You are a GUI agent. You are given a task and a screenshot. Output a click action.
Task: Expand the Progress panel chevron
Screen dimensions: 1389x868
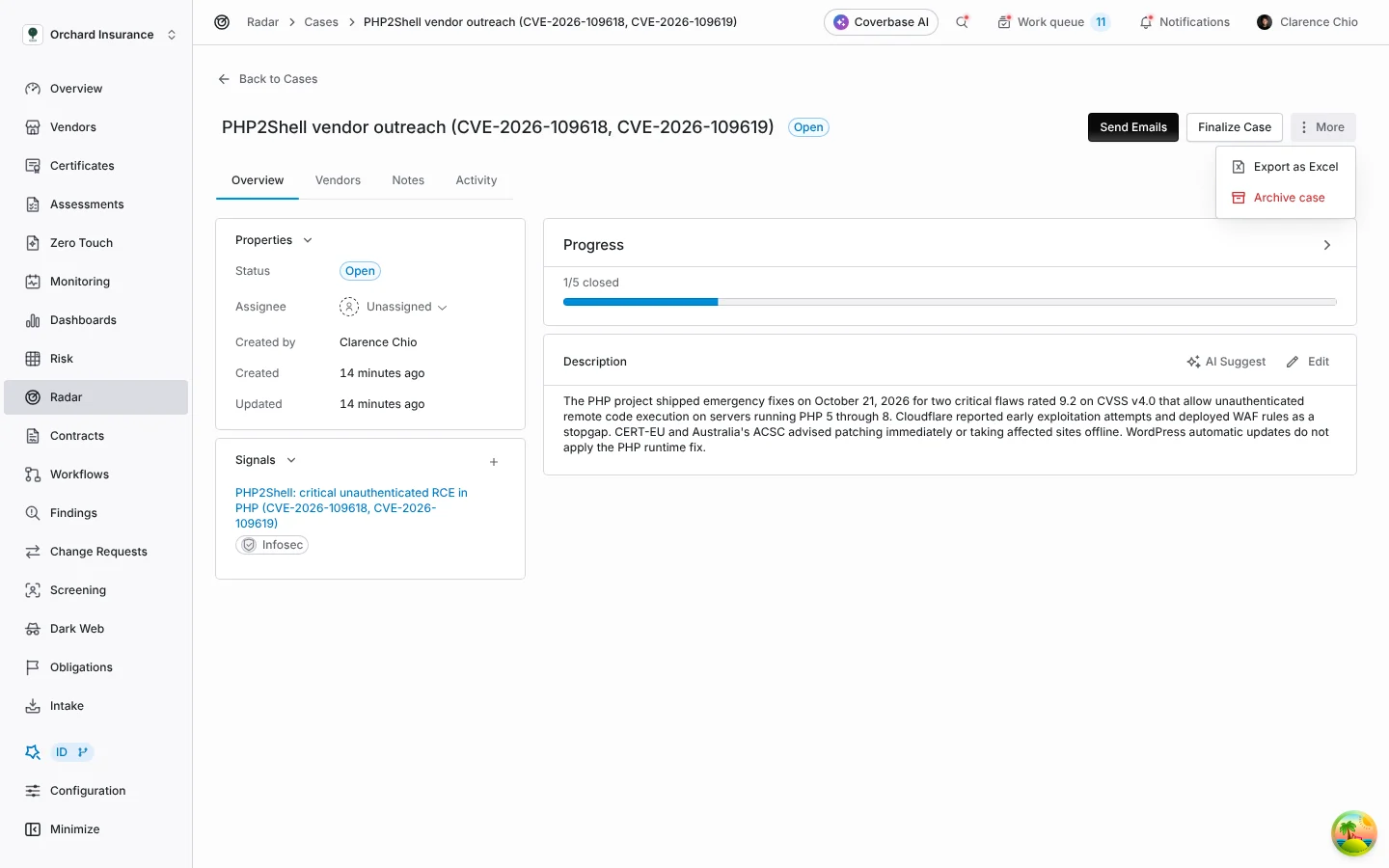coord(1327,245)
